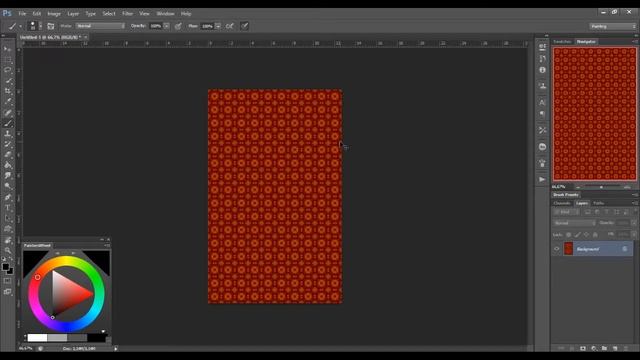Select the Rectangular Marquee tool
Viewport: 640px width, 360px height.
pos(8,60)
